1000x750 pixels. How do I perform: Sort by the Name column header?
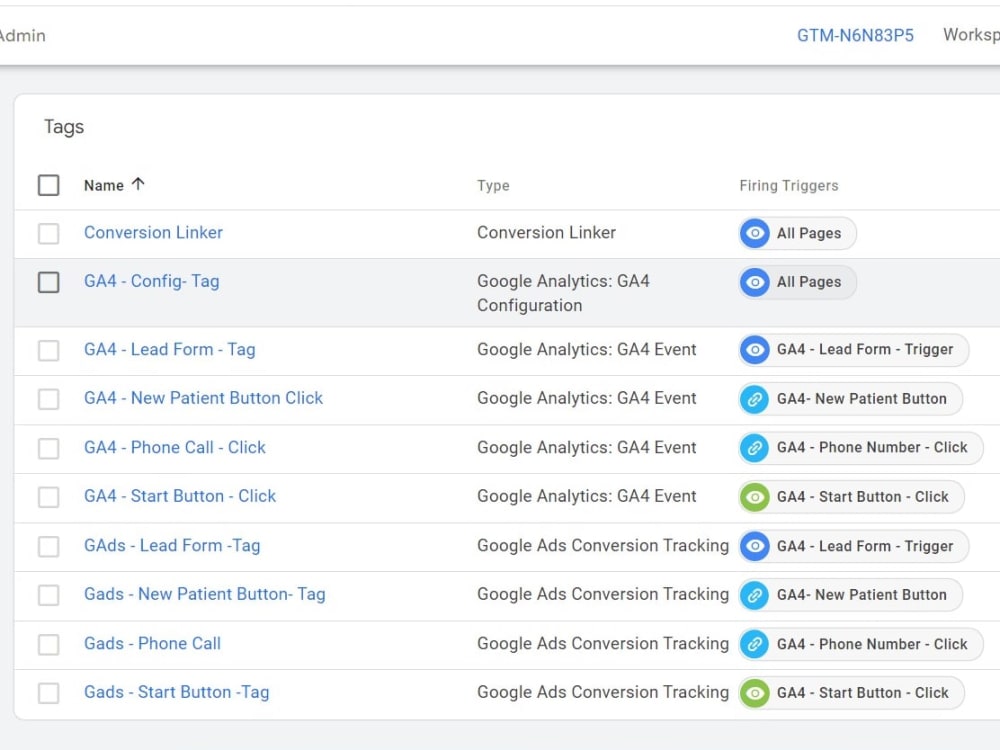click(104, 186)
